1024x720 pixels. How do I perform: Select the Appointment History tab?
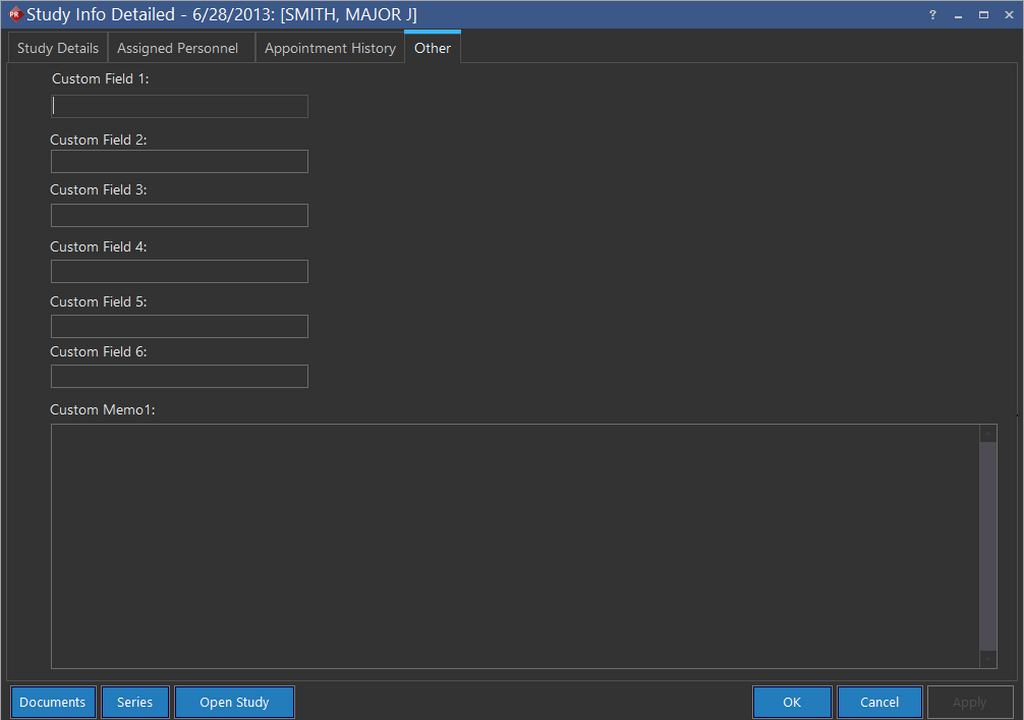330,48
